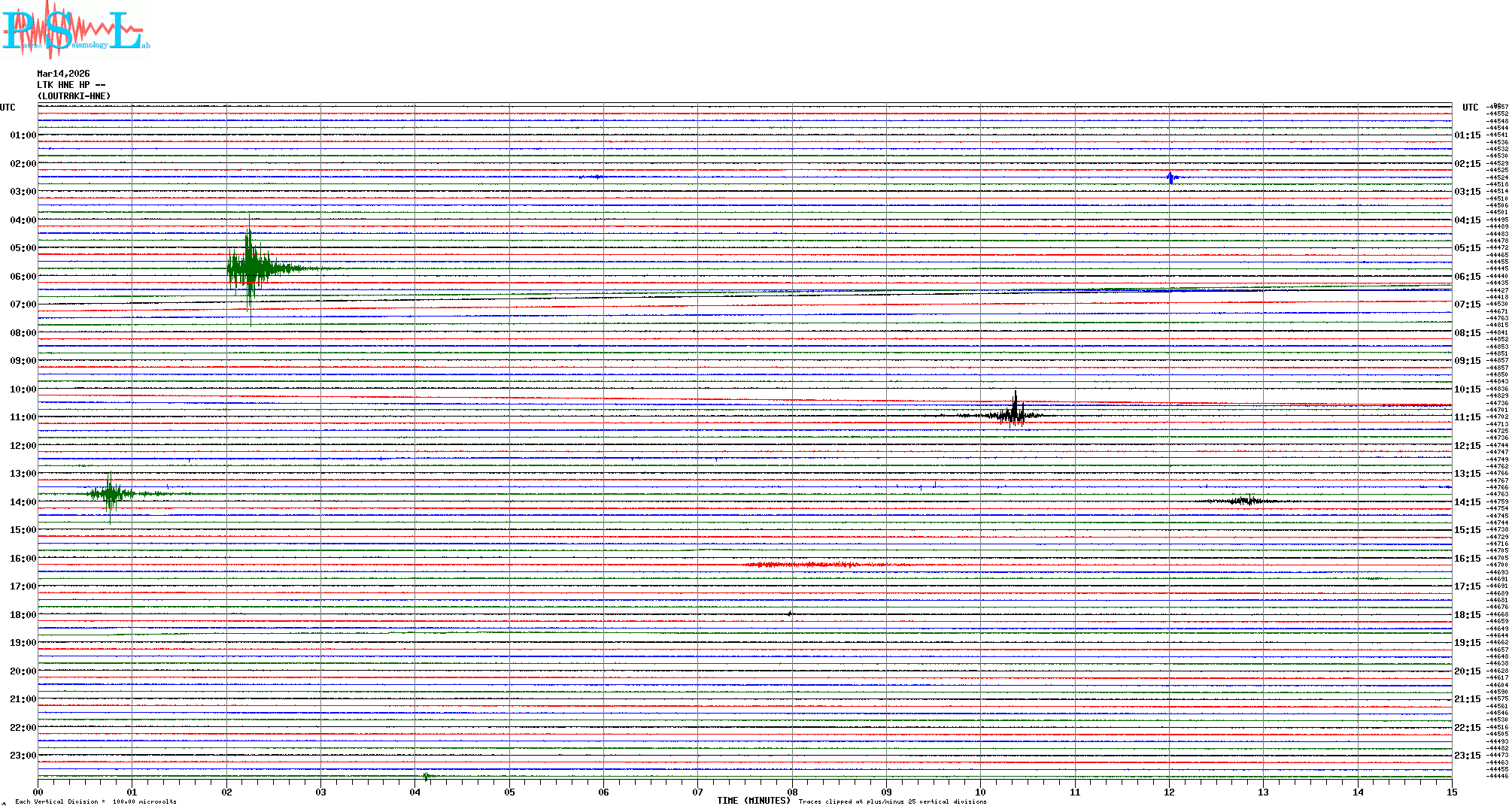Viewport: 1512px width, 812px height.
Task: Click the black seismic event near minute 10
Action: [1014, 414]
